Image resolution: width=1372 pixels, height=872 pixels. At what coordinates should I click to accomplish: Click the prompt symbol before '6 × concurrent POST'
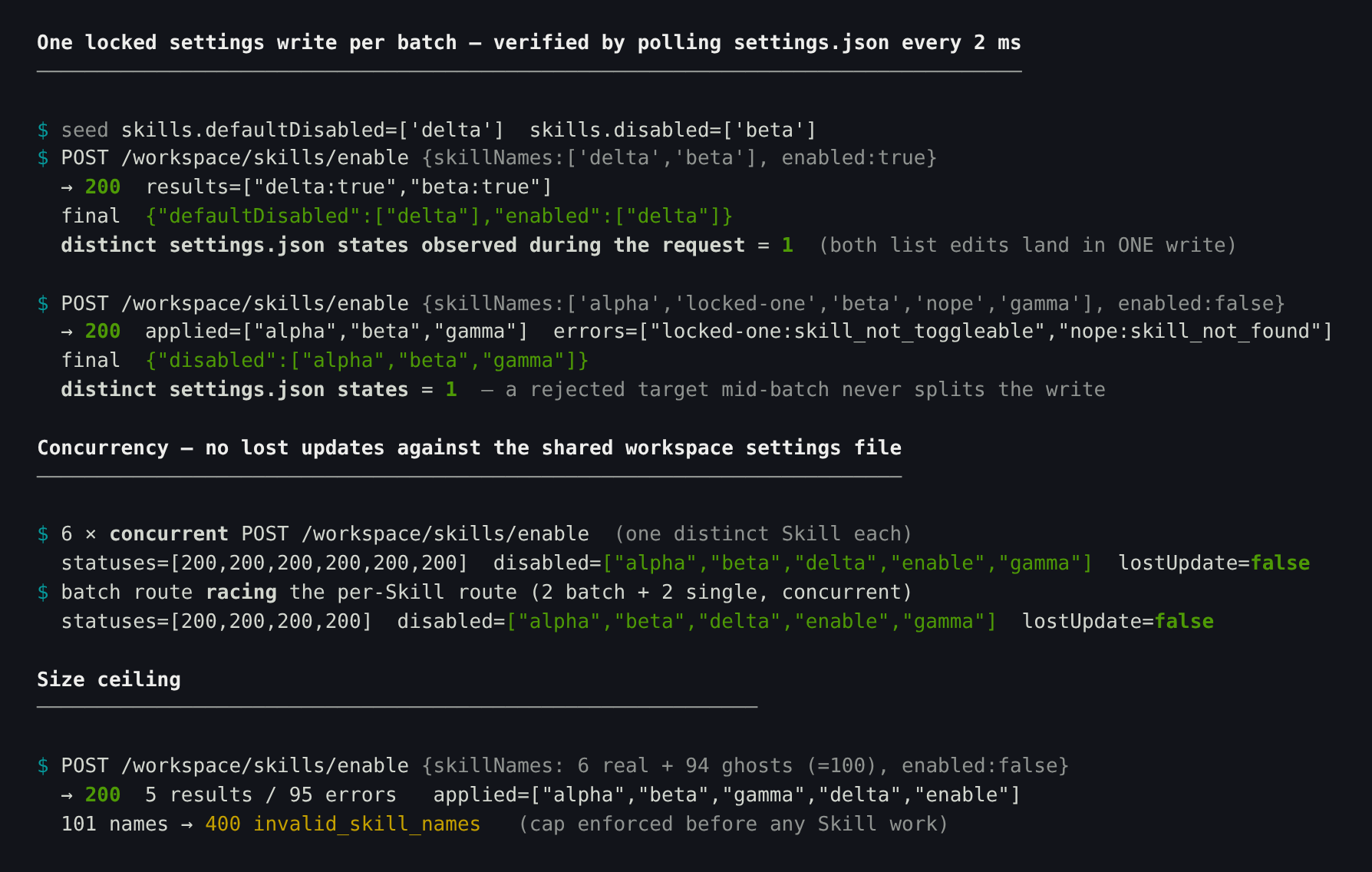[43, 533]
